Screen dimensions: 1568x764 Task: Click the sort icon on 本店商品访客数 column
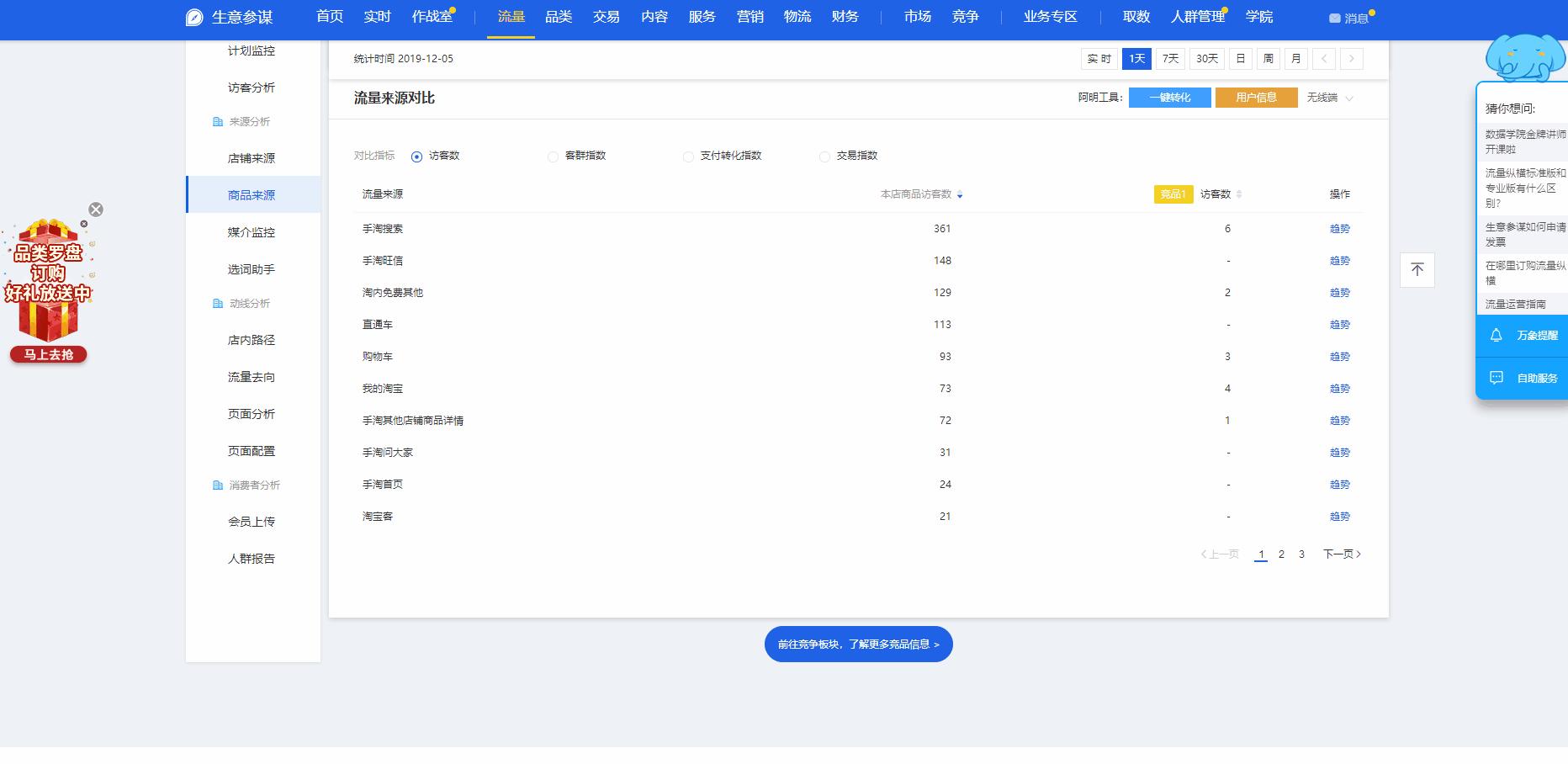[x=960, y=194]
